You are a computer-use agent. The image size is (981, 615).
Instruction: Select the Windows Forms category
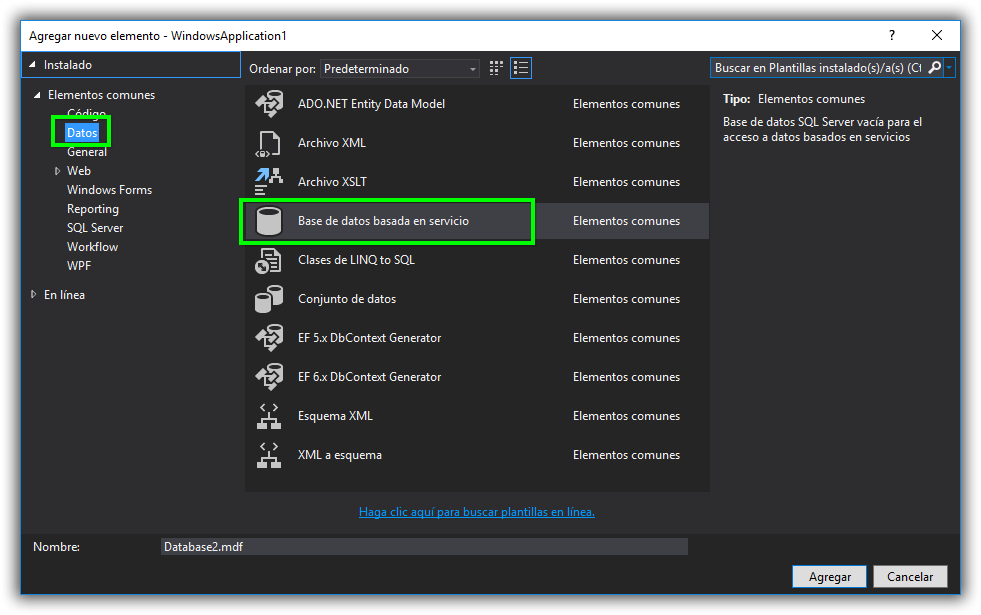[x=109, y=190]
